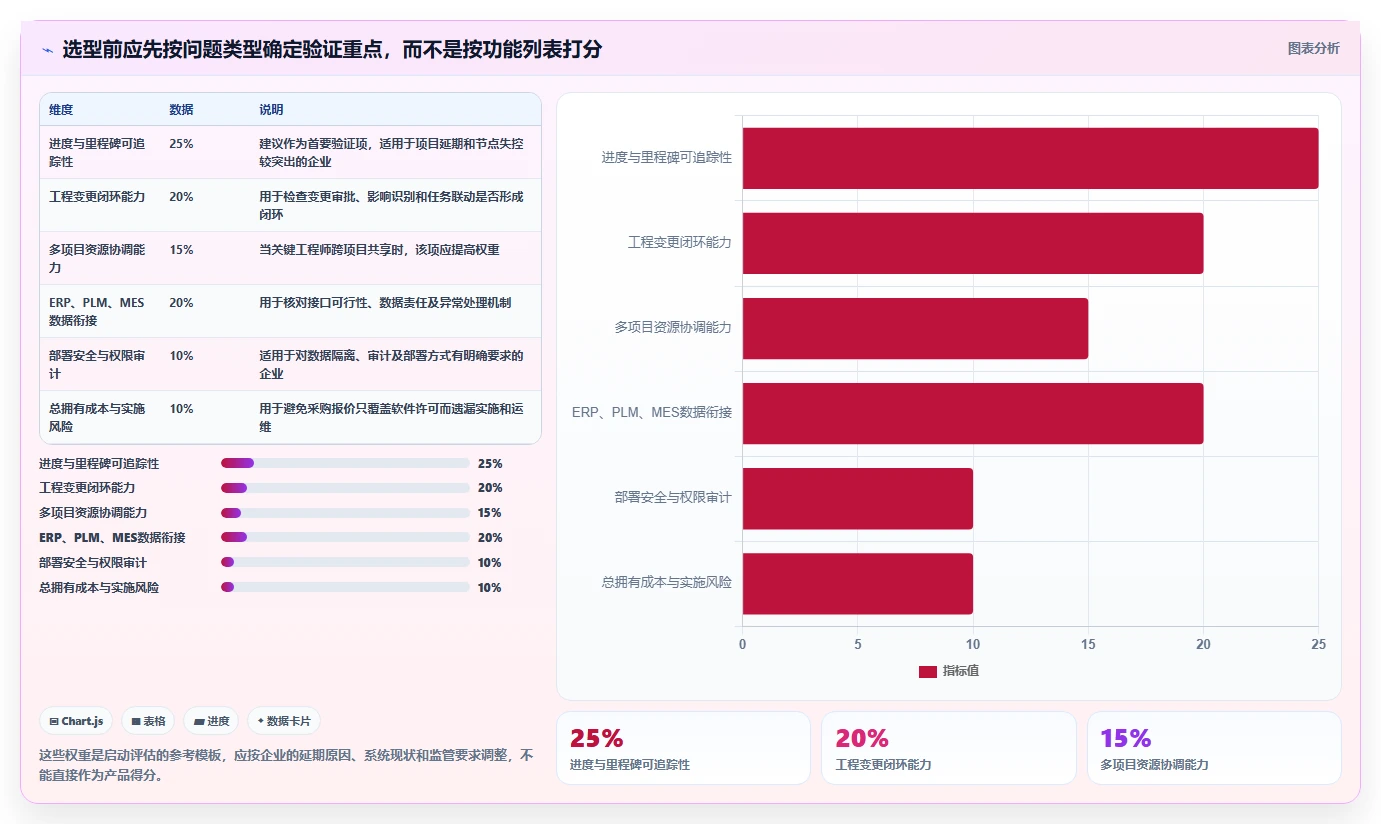
Task: Click the ERP、PLM、MES数据衔接 progress bar
Action: tap(345, 538)
